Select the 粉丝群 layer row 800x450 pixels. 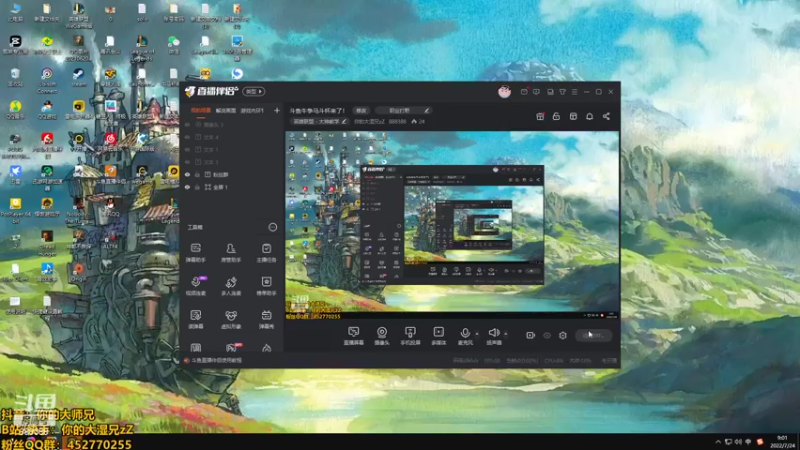(233, 174)
